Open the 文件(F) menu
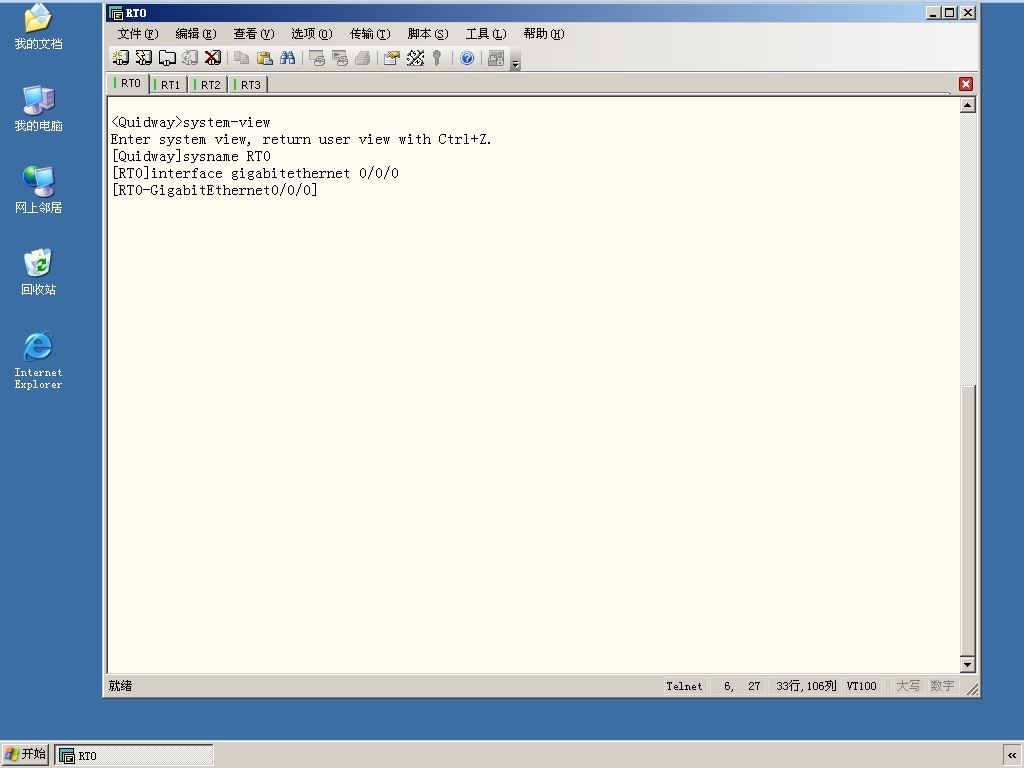 click(x=138, y=34)
